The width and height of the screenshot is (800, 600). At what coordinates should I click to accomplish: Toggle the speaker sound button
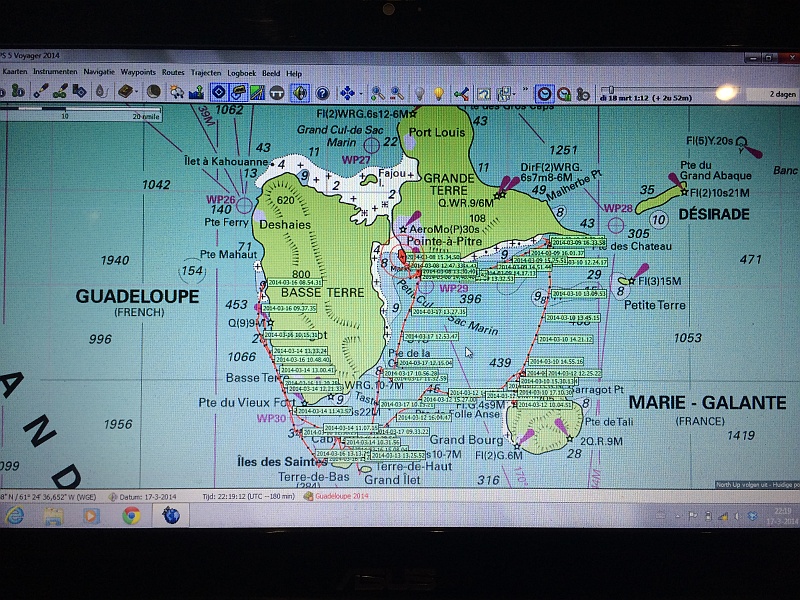tap(300, 93)
